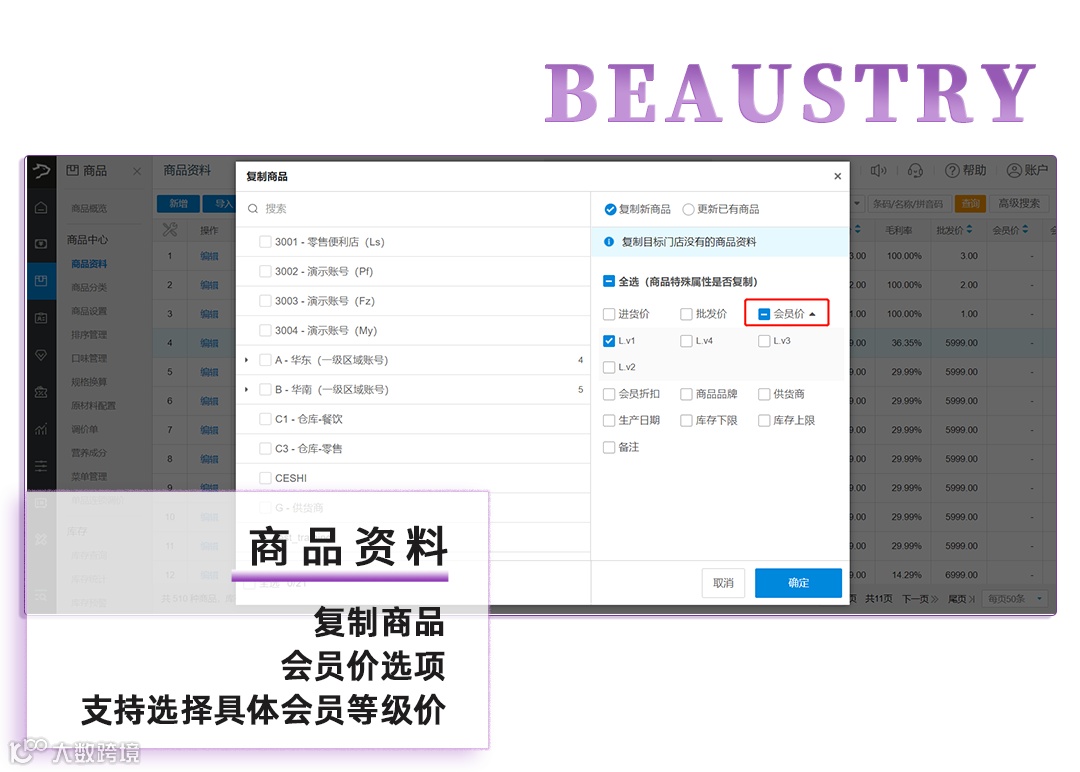Viewport: 1080px width, 772px height.
Task: Click the sliders settings icon in the sidebar
Action: 41,466
